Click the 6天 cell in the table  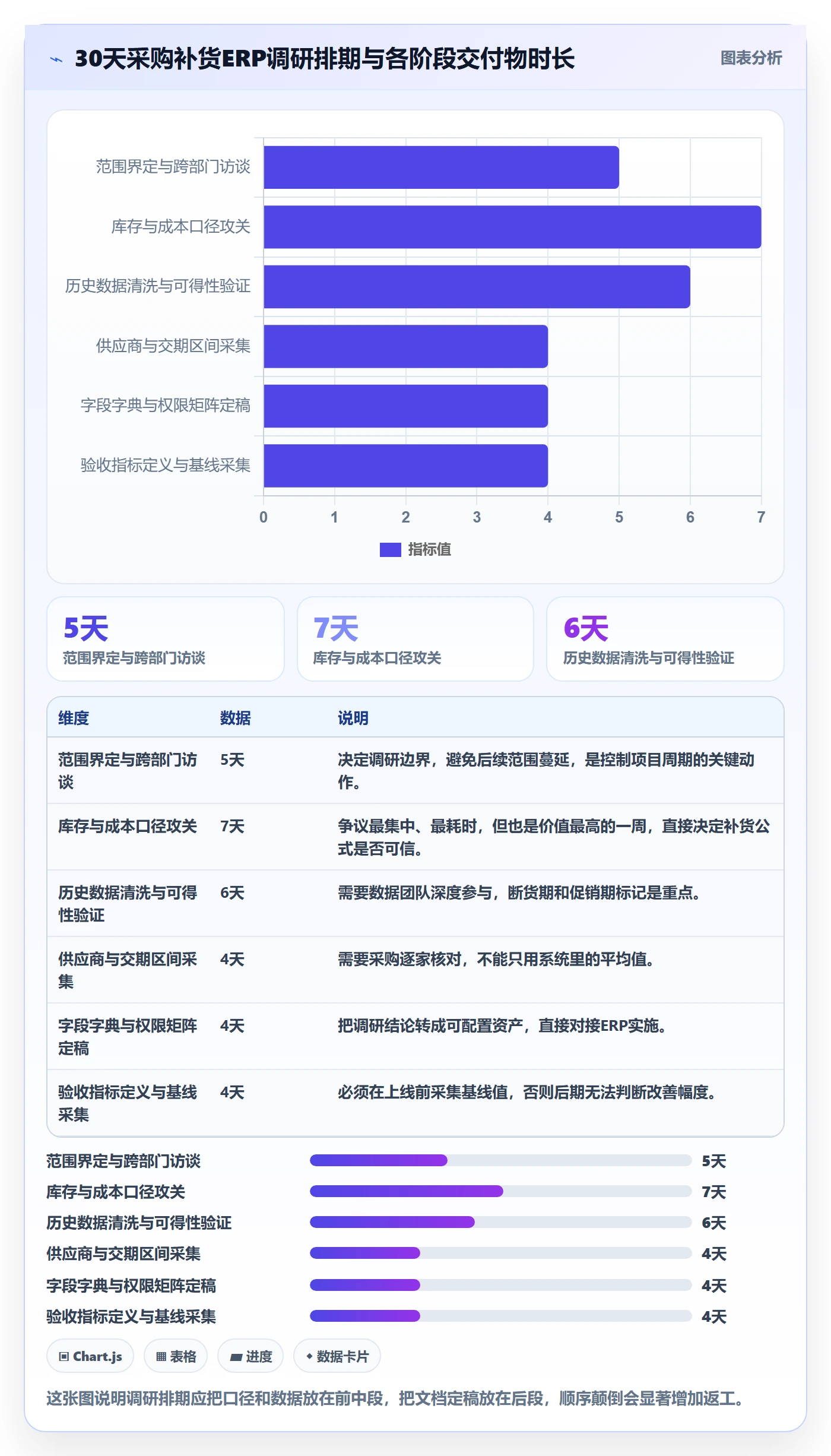[x=232, y=892]
